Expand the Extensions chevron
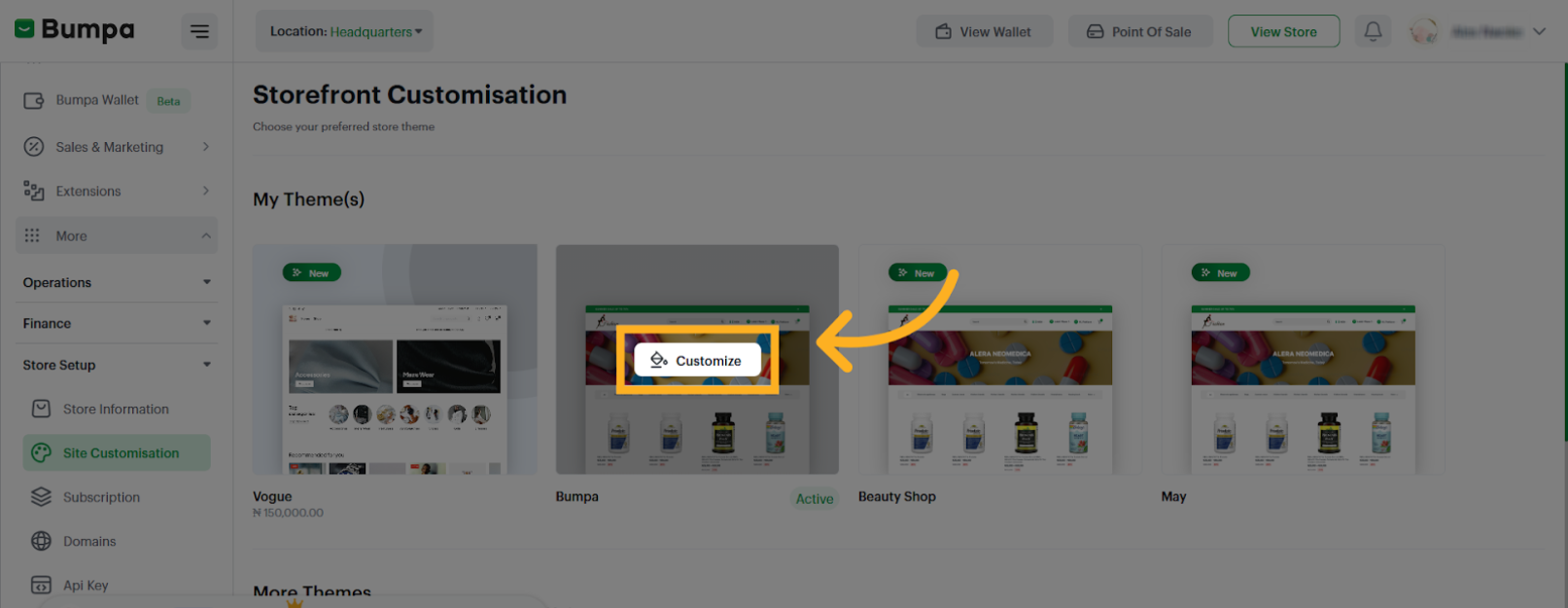 (x=206, y=191)
